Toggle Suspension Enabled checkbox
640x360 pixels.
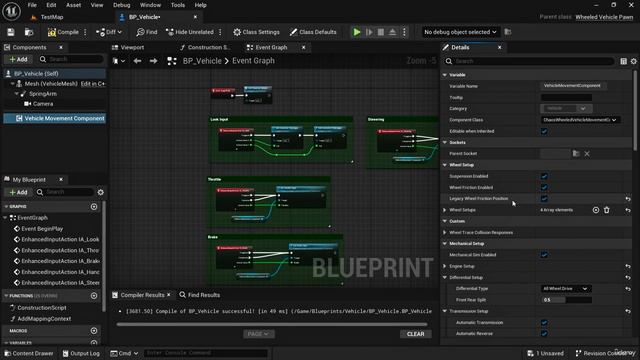[x=544, y=176]
